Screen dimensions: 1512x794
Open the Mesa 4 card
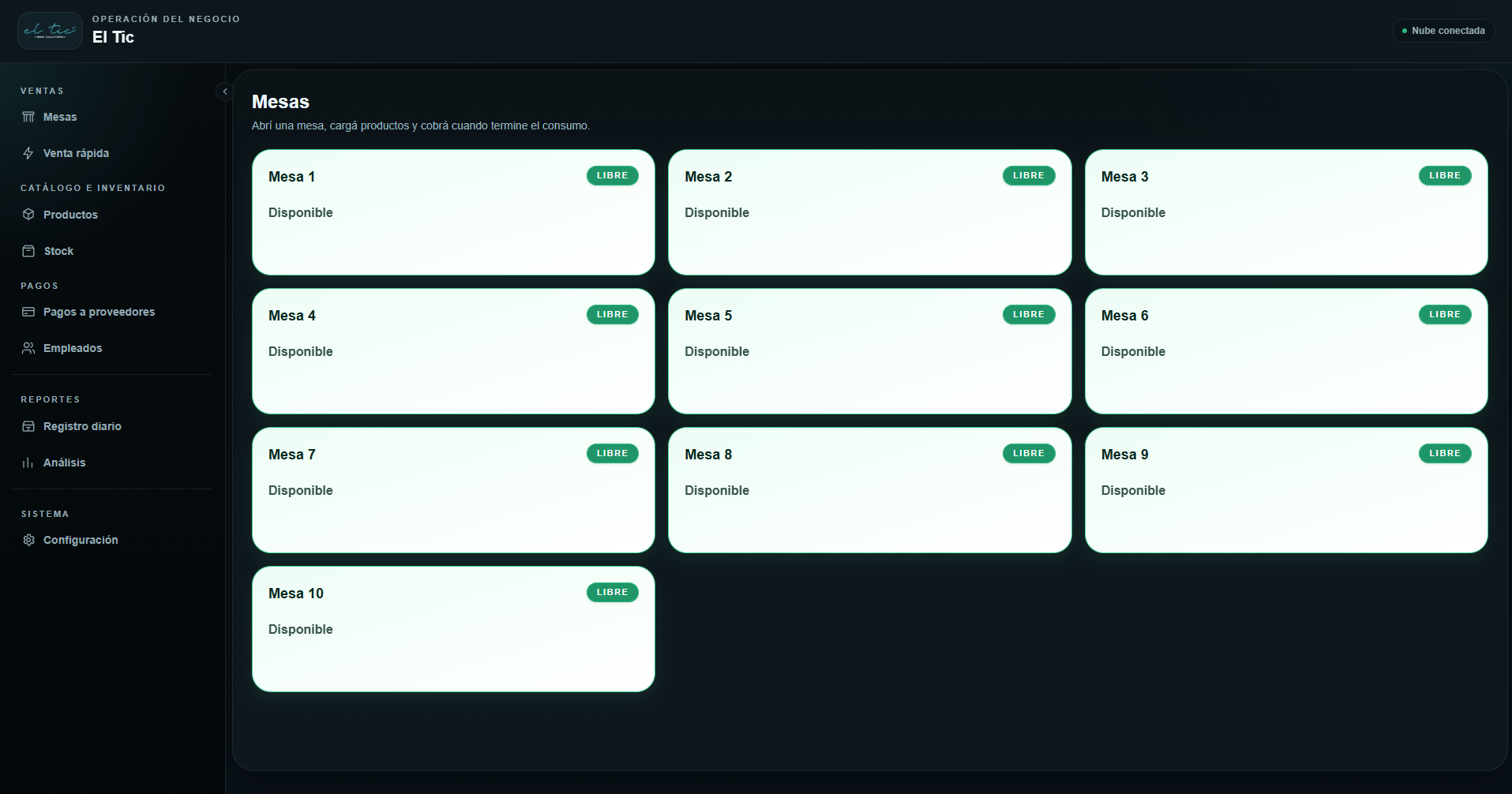point(453,351)
